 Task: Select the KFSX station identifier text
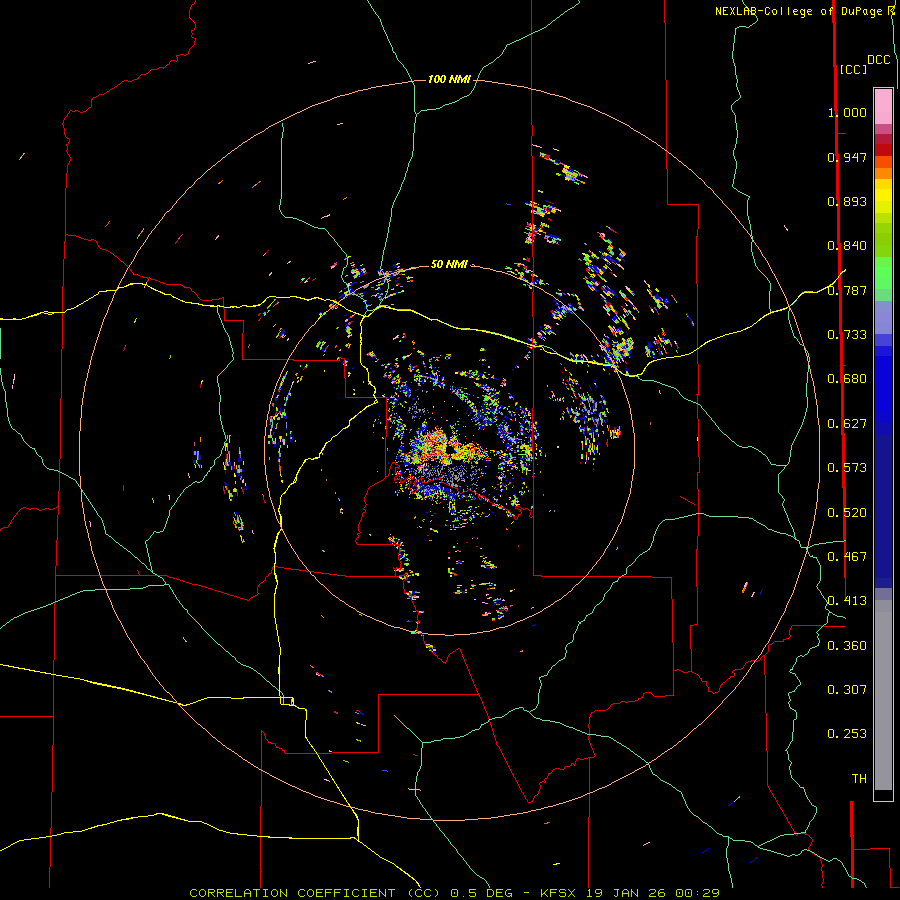pyautogui.click(x=559, y=893)
